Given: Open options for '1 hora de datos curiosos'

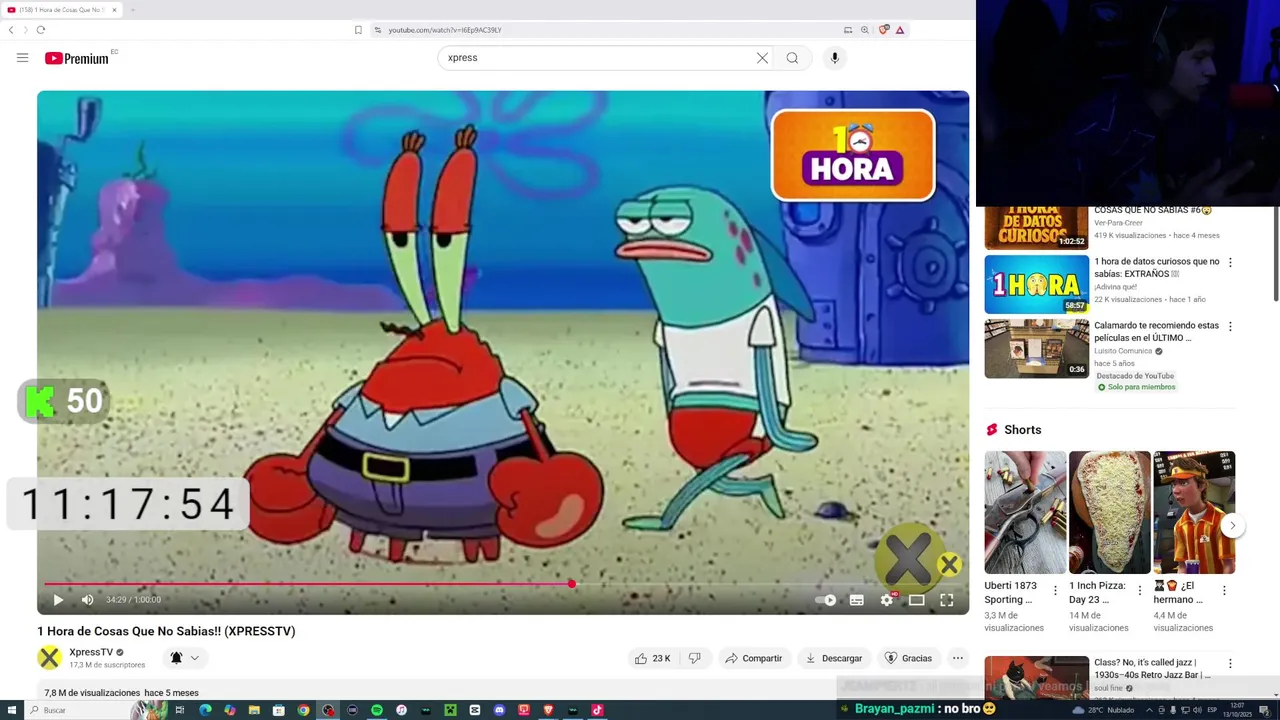Looking at the screenshot, I should pos(1230,262).
